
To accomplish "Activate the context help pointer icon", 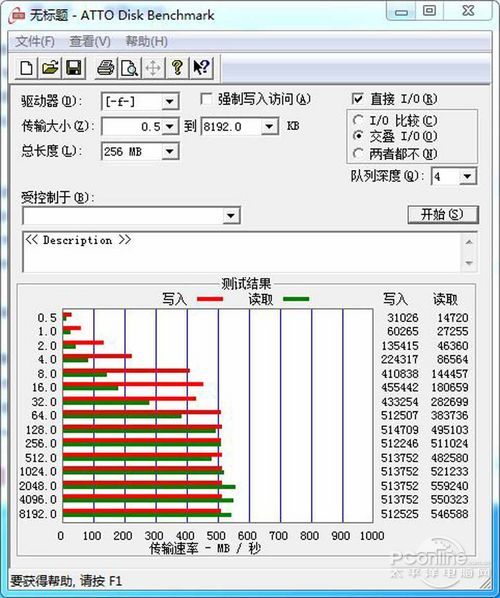I will [x=201, y=68].
